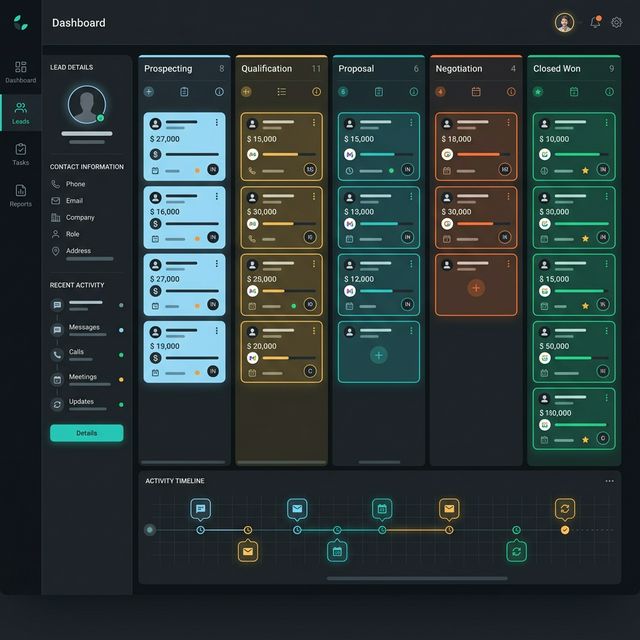Open Reports in the sidebar

click(20, 196)
